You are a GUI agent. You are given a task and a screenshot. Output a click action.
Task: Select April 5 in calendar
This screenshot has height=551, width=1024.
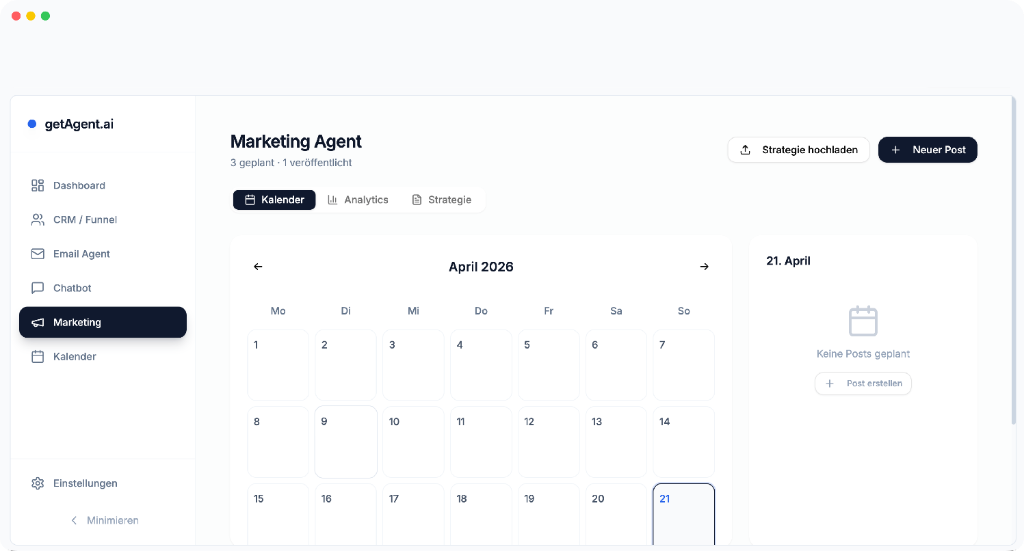pos(549,365)
